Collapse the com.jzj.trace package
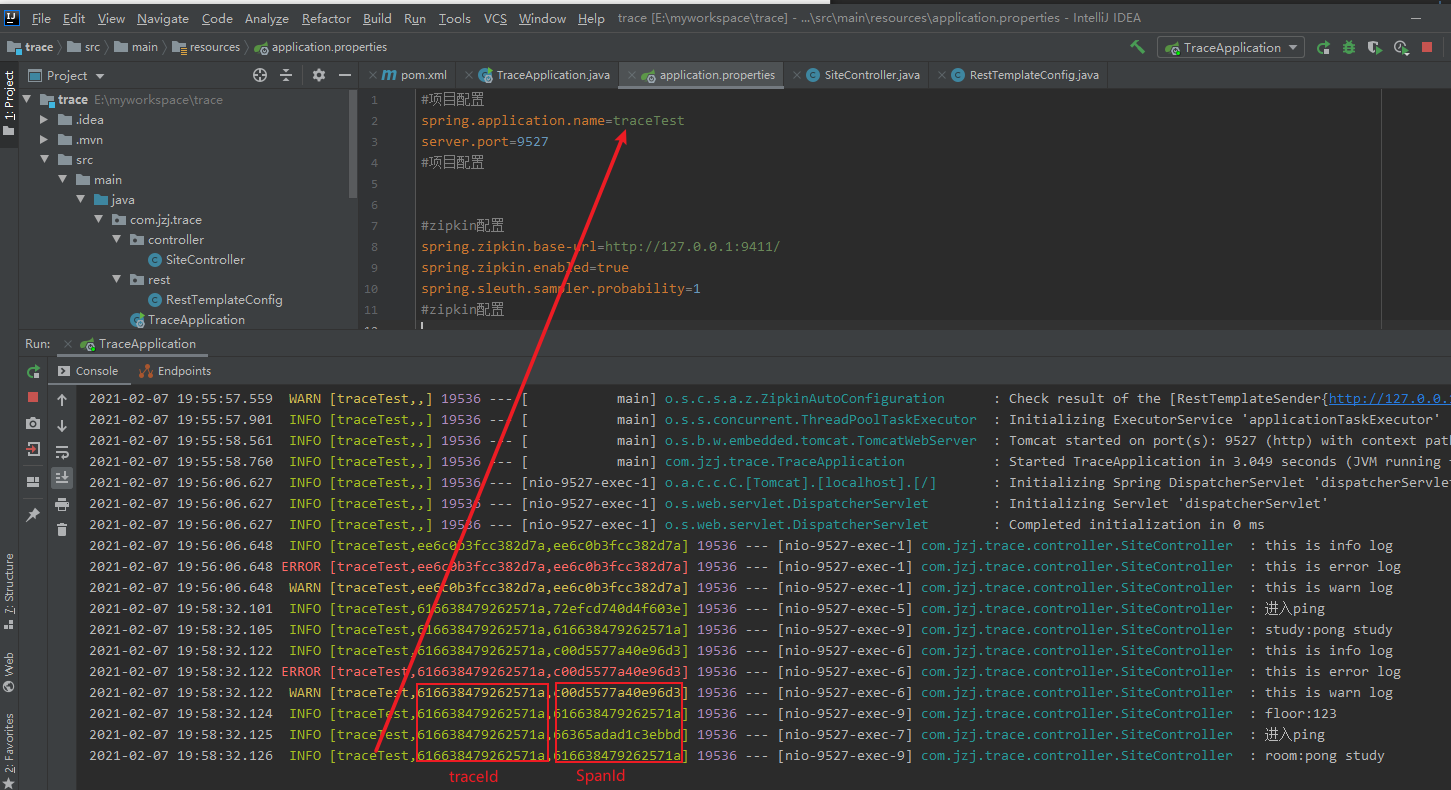1451x790 pixels. point(98,220)
